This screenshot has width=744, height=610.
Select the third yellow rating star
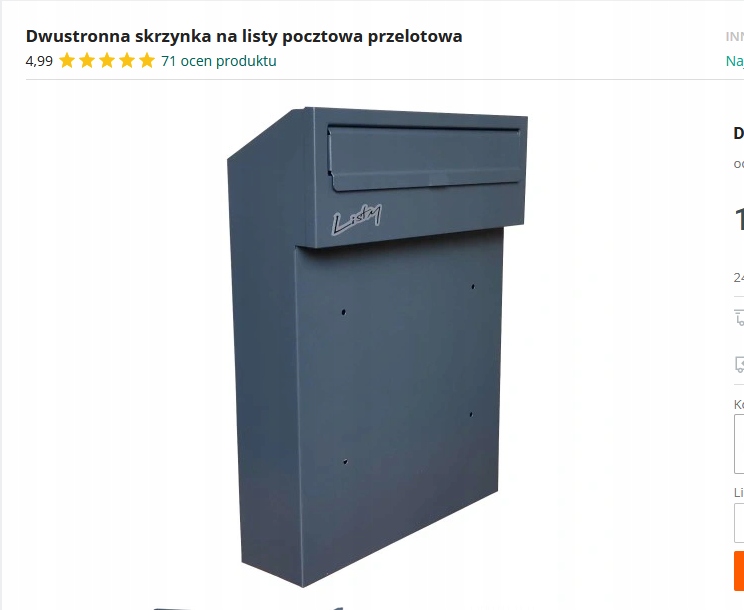click(x=107, y=61)
